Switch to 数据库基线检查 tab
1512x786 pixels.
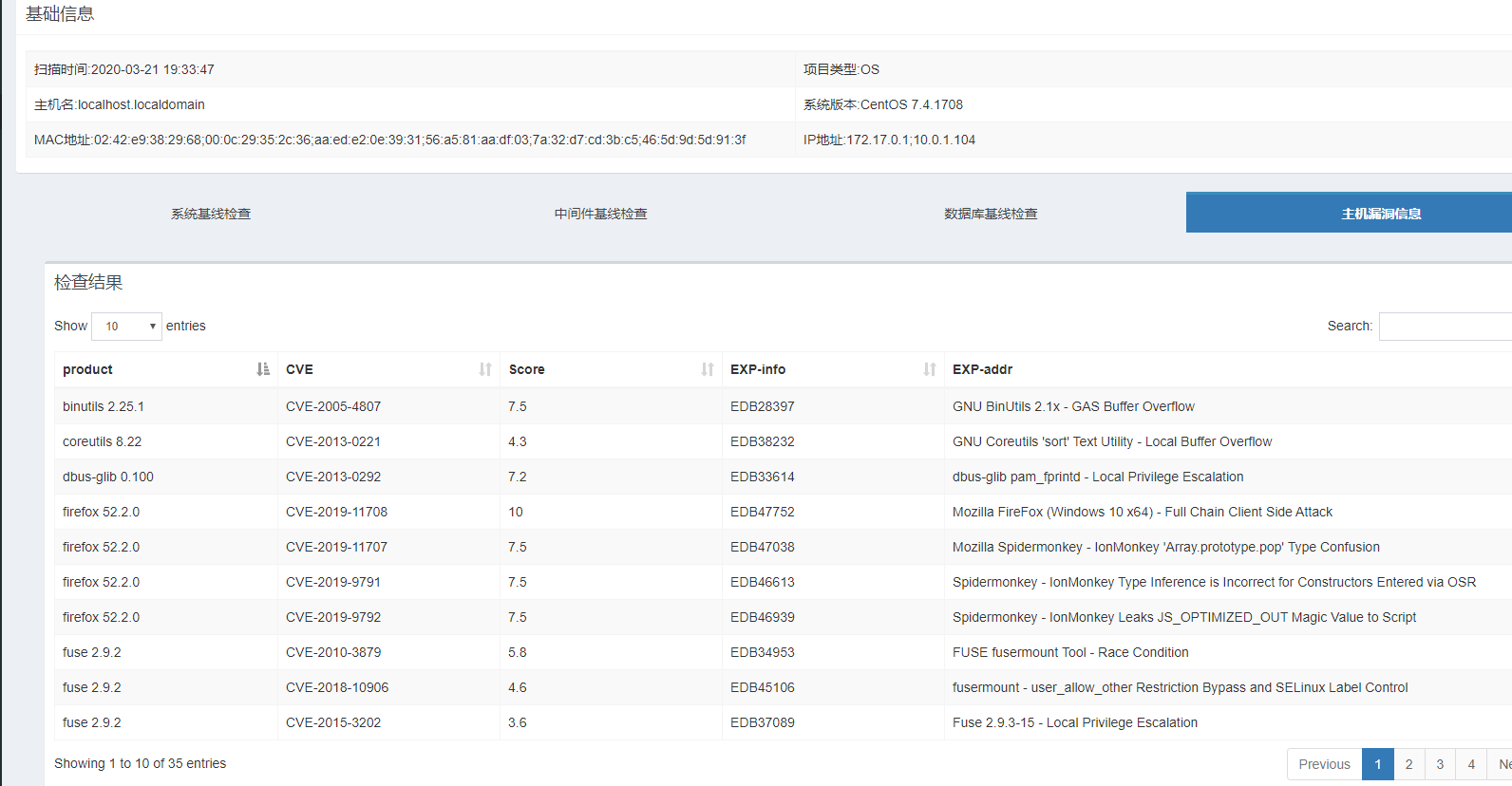coord(991,214)
